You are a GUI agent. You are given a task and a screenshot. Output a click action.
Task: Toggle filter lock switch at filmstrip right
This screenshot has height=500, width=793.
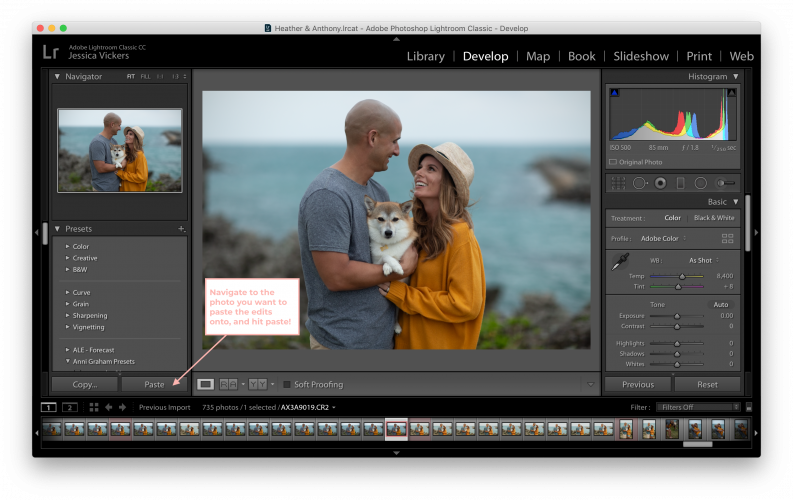[x=749, y=407]
